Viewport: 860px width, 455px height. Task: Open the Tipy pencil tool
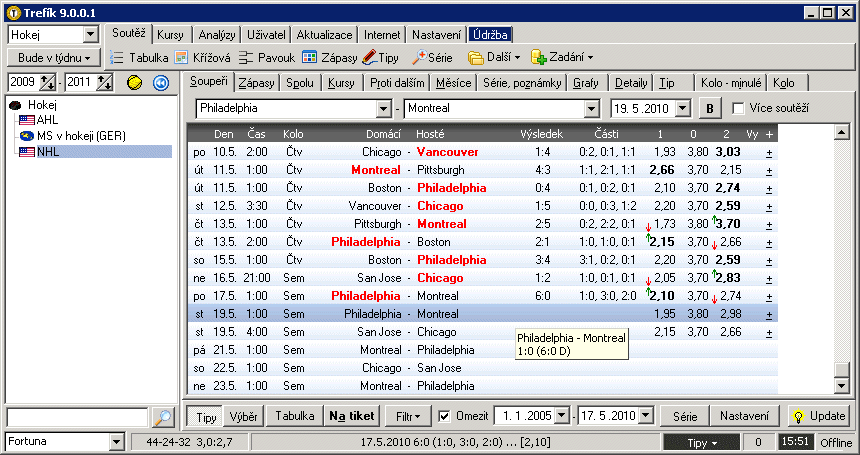[x=381, y=58]
